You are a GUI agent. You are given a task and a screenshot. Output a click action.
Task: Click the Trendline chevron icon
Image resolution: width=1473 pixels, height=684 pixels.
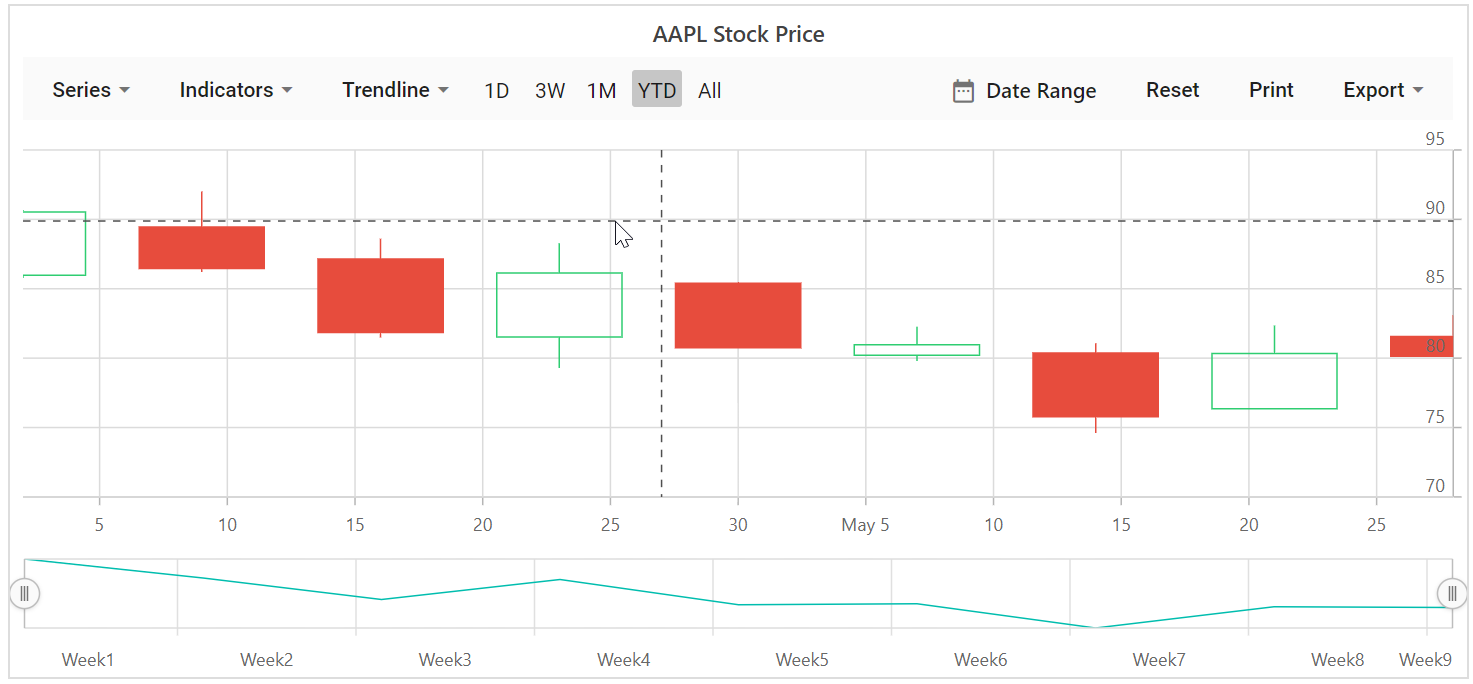[x=444, y=90]
